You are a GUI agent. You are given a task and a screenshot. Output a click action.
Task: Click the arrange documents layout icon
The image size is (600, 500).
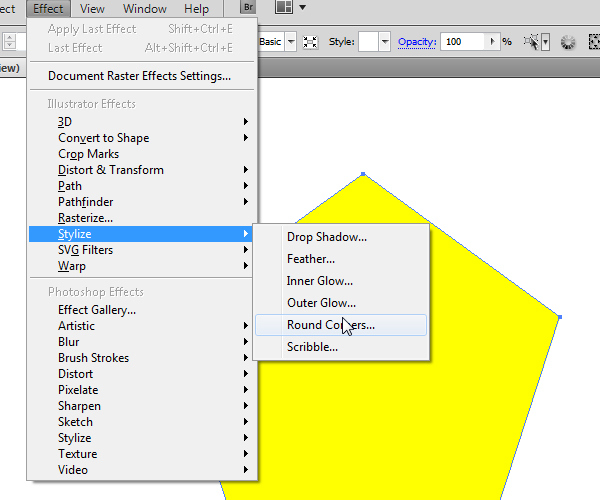284,7
